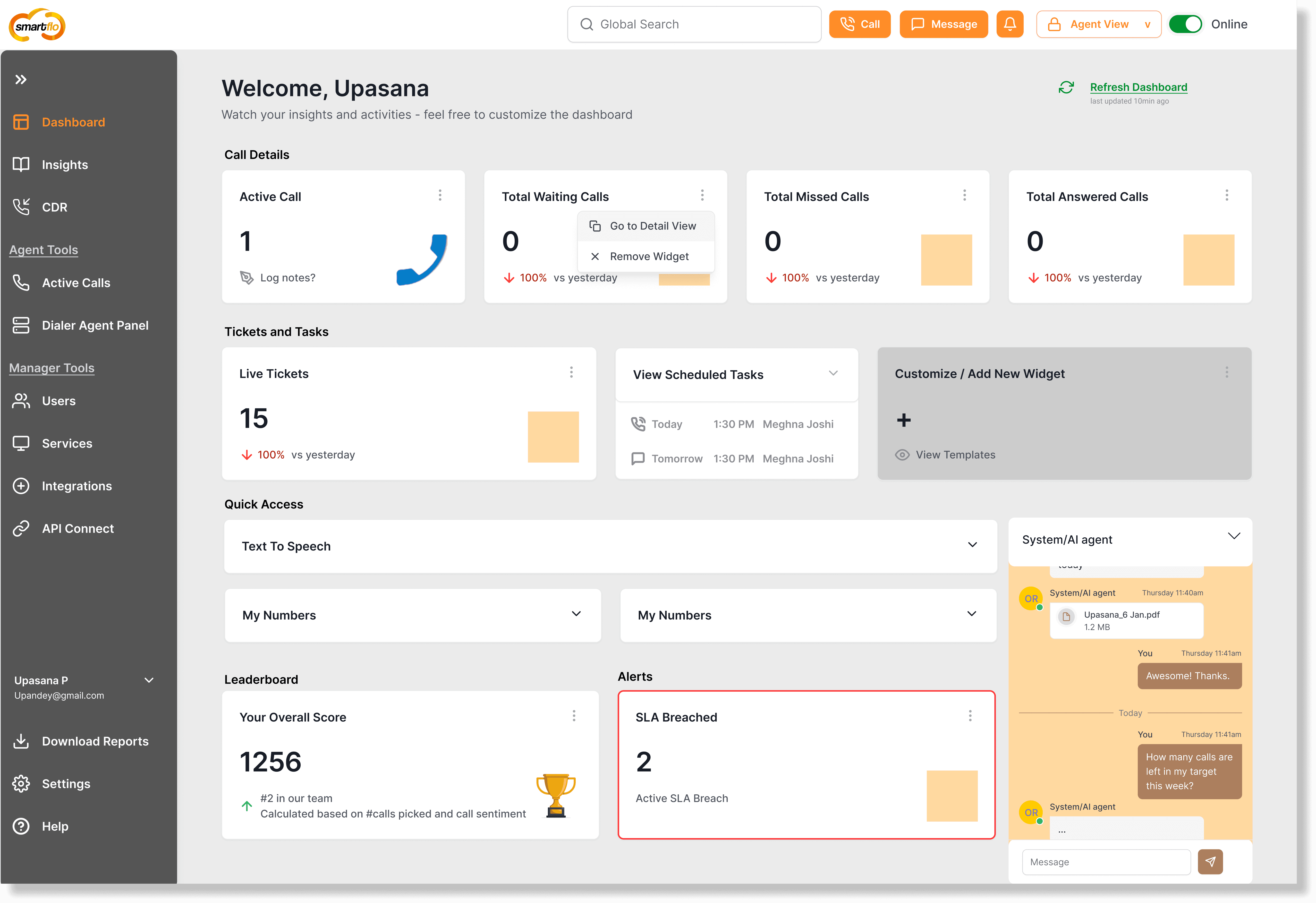
Task: Click View Templates eye icon
Action: pos(902,455)
